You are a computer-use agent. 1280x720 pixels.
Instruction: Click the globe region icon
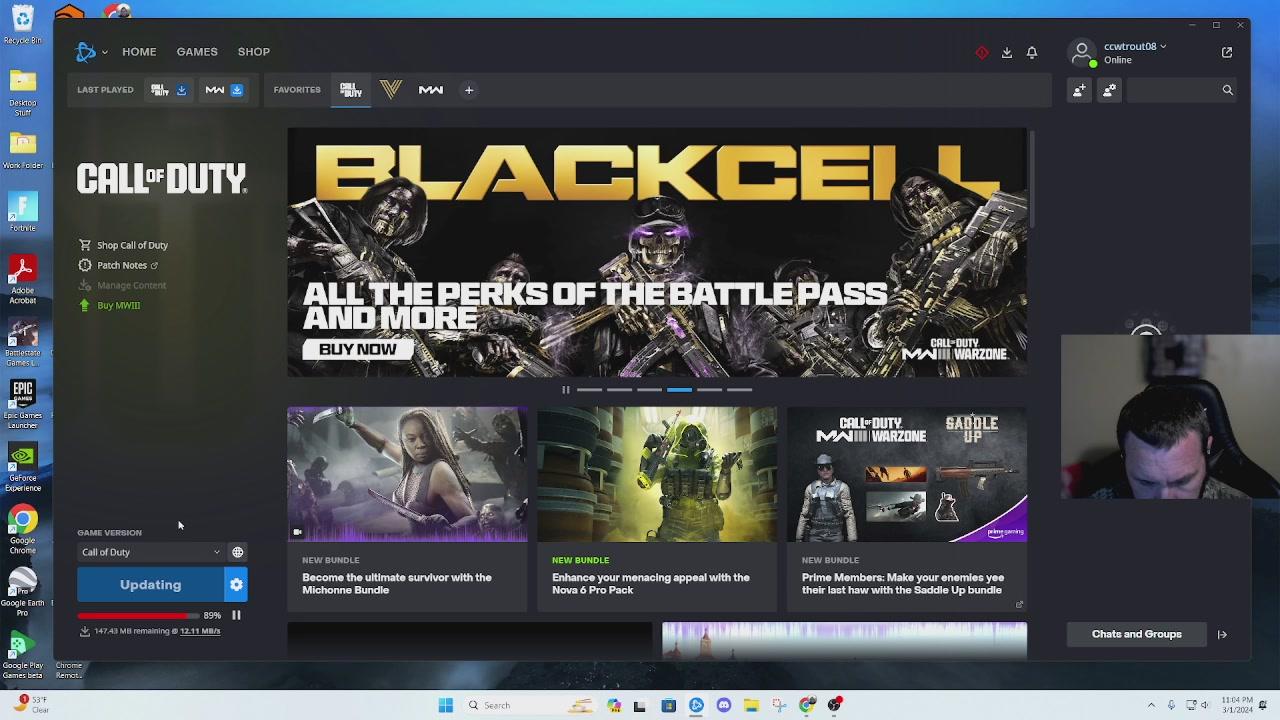[238, 552]
